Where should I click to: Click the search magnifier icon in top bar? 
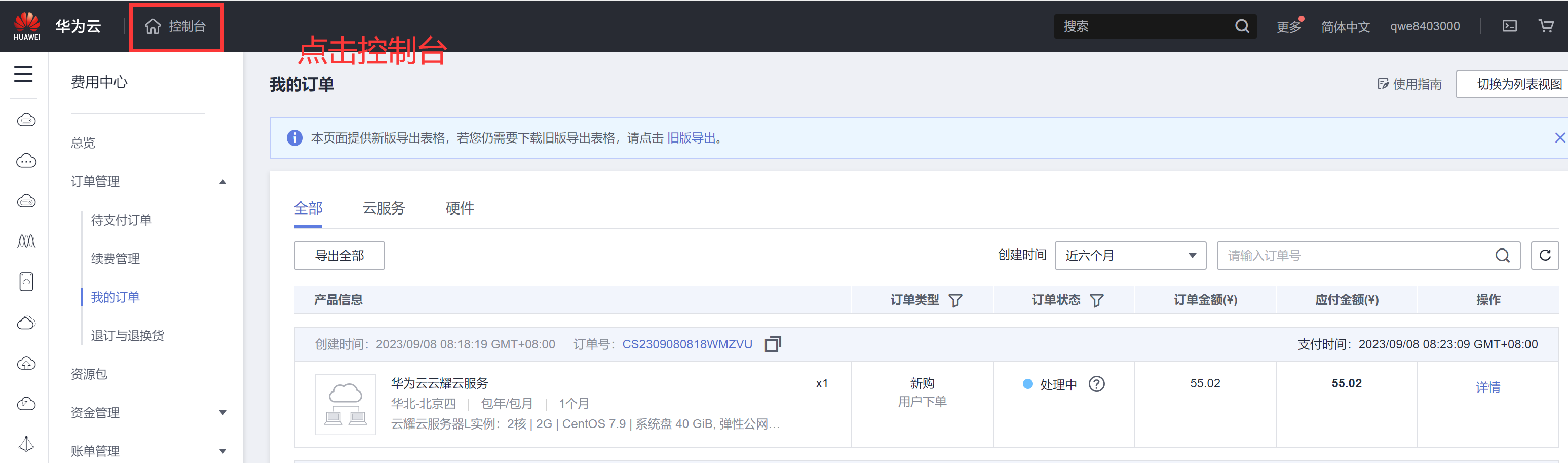[1242, 26]
